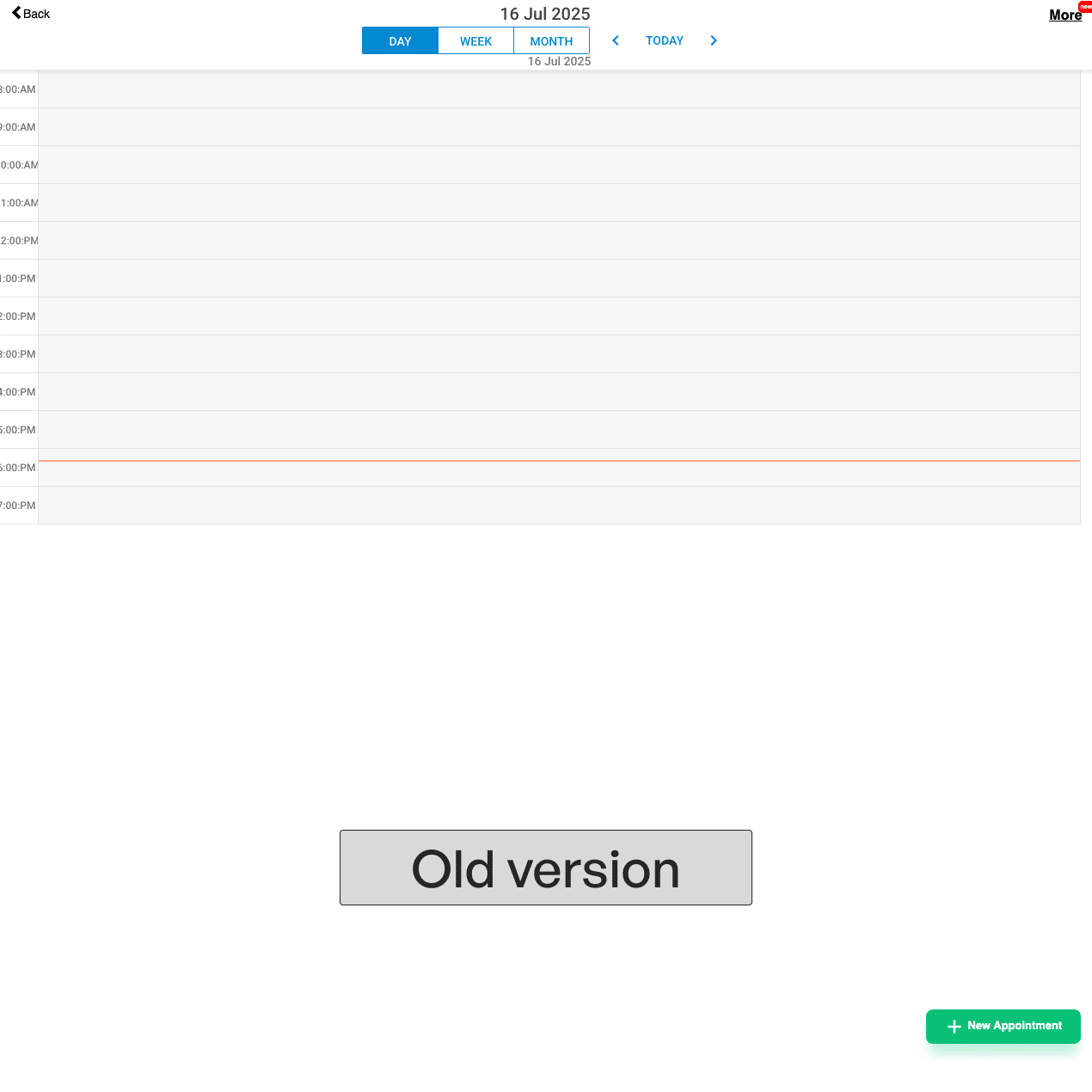Choose the 12:00 PM time slot

559,241
